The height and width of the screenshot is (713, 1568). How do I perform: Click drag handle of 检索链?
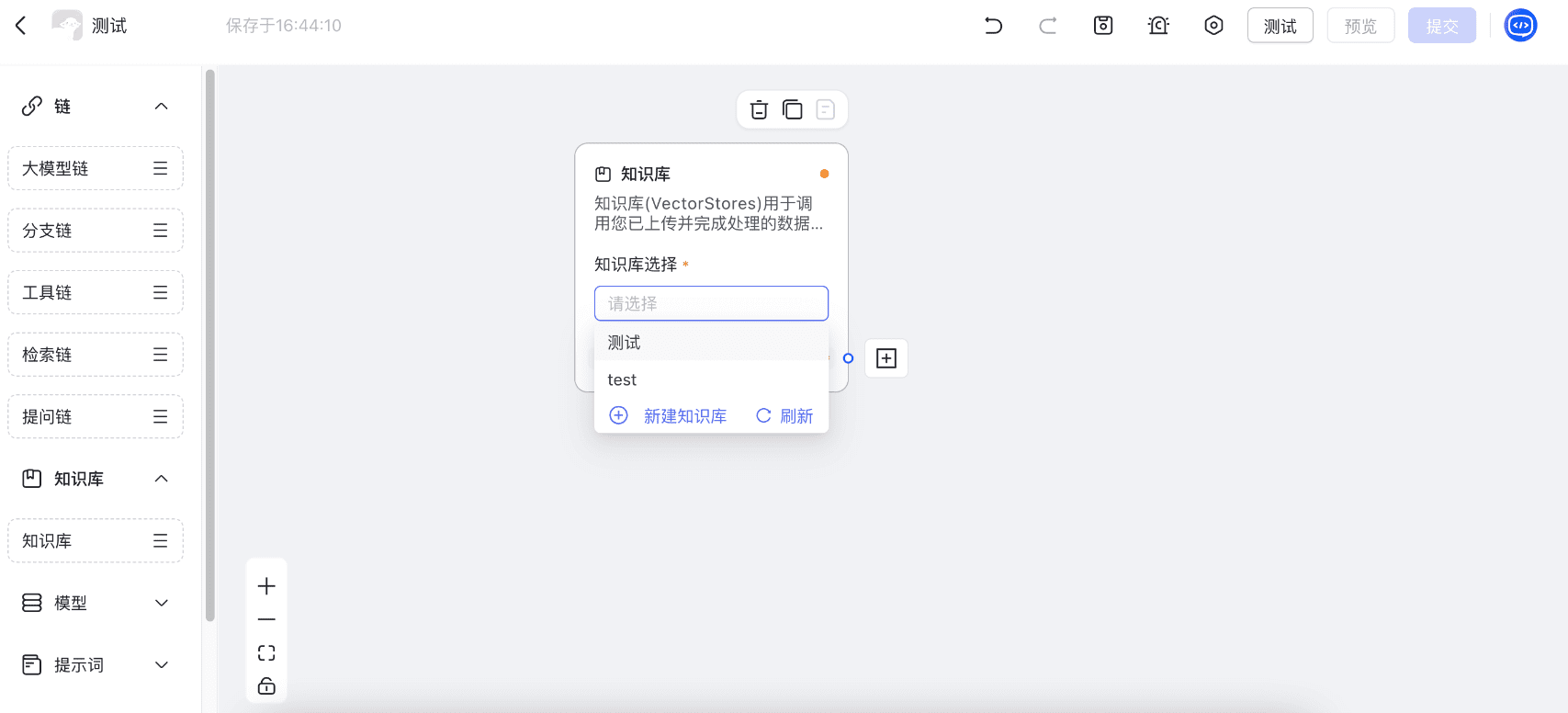[x=160, y=355]
